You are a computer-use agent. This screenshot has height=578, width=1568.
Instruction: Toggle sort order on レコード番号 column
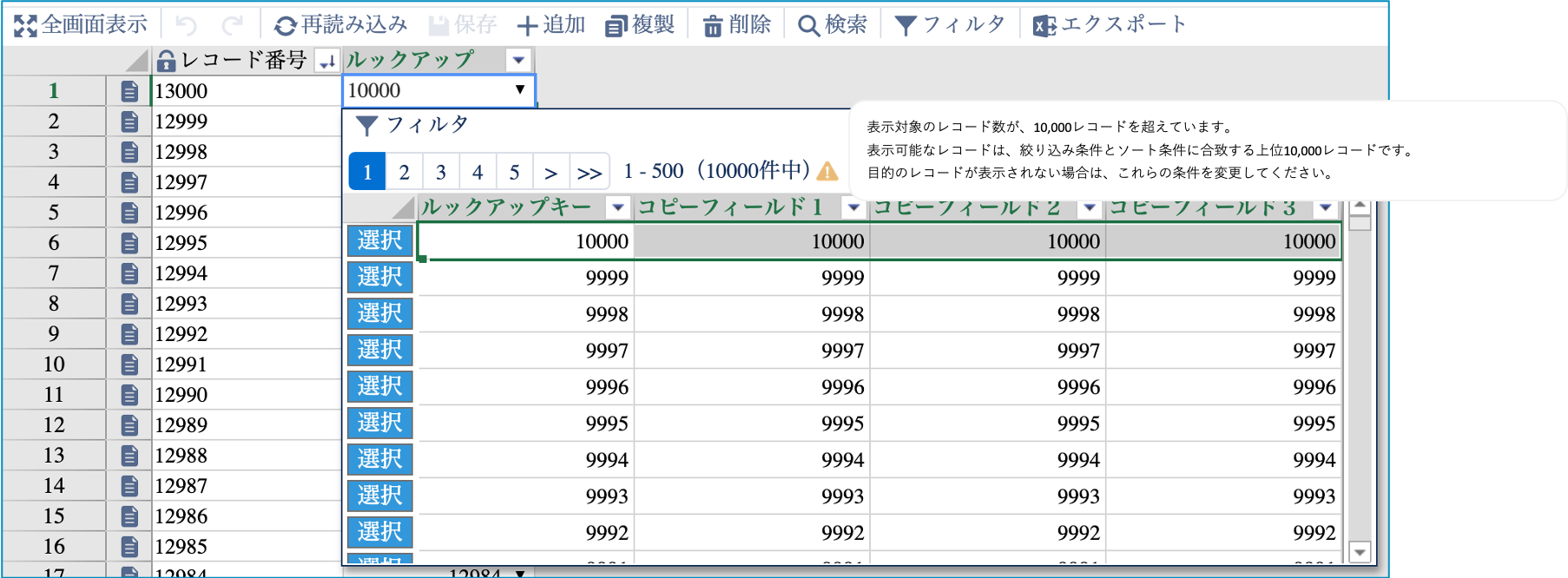326,61
